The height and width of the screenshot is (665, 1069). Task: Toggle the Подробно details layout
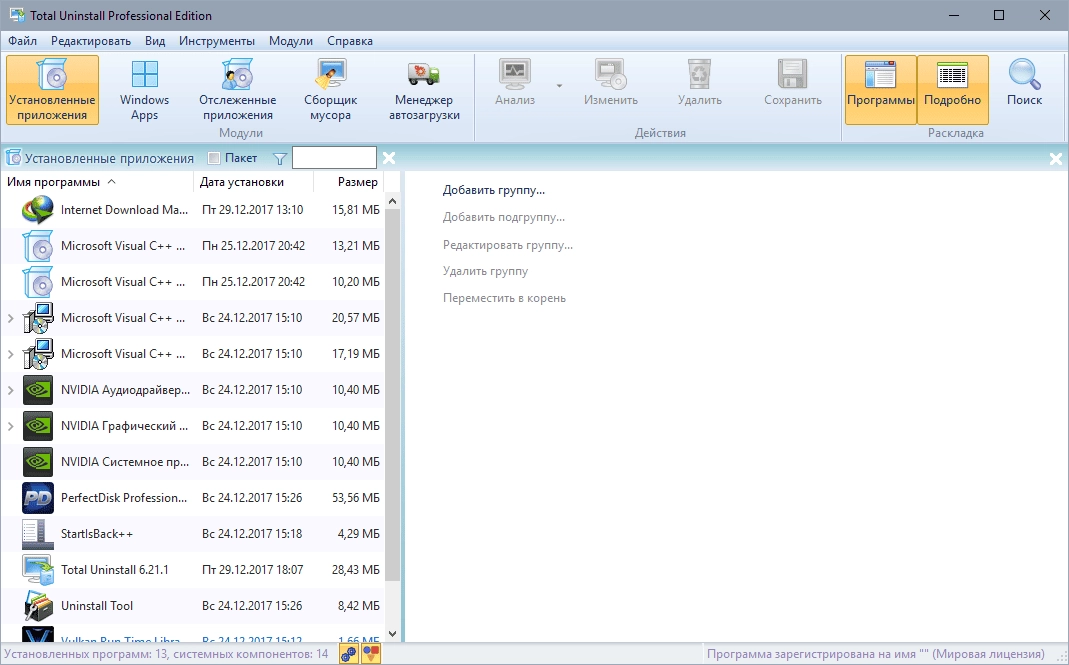[x=952, y=90]
